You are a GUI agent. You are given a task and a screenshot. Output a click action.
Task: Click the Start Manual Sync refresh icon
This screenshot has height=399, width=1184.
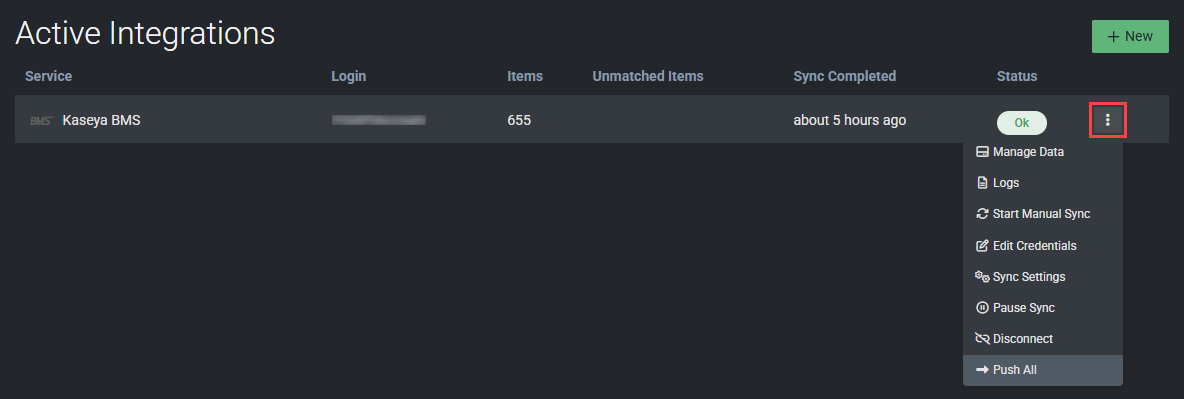point(982,214)
